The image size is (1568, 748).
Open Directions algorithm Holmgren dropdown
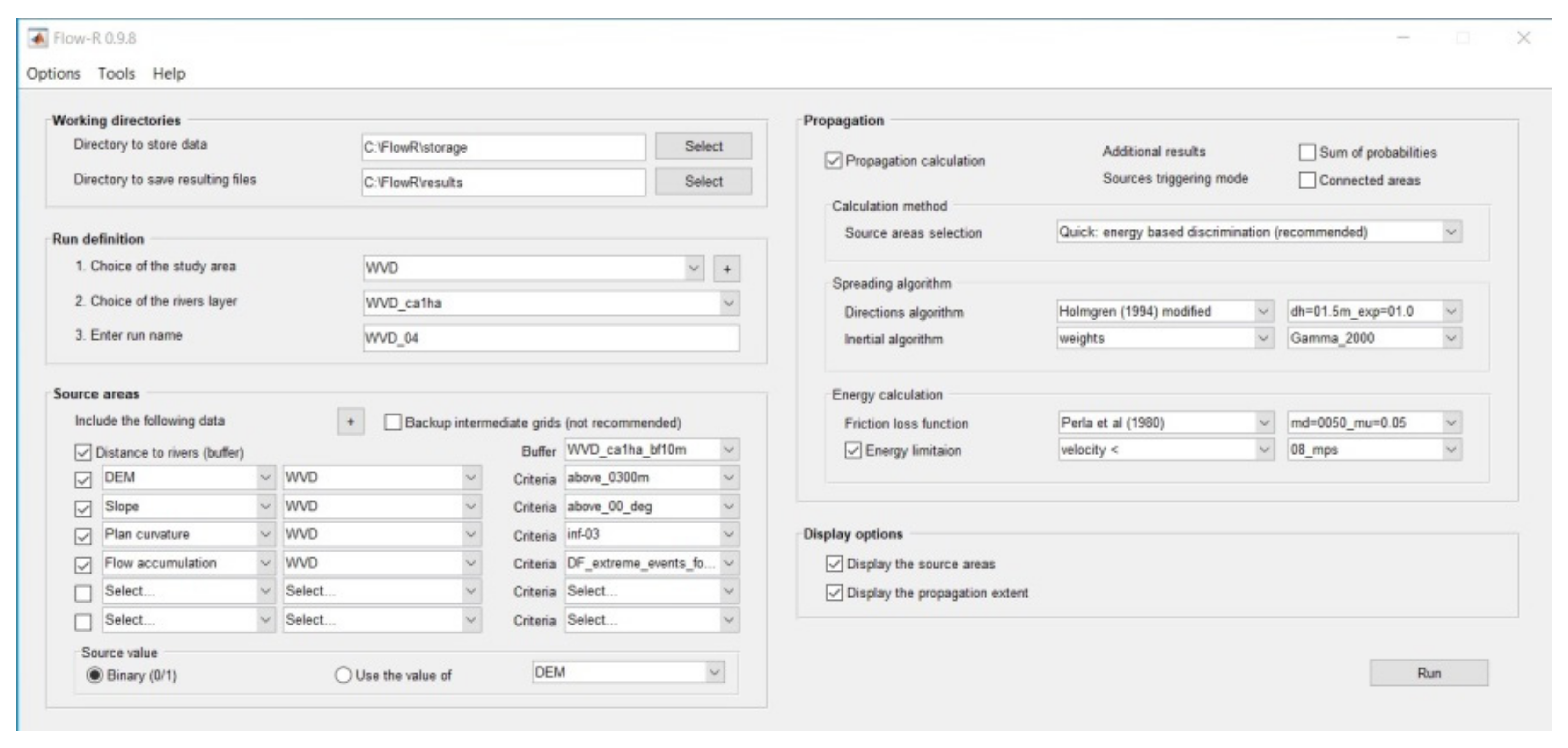coord(1263,312)
